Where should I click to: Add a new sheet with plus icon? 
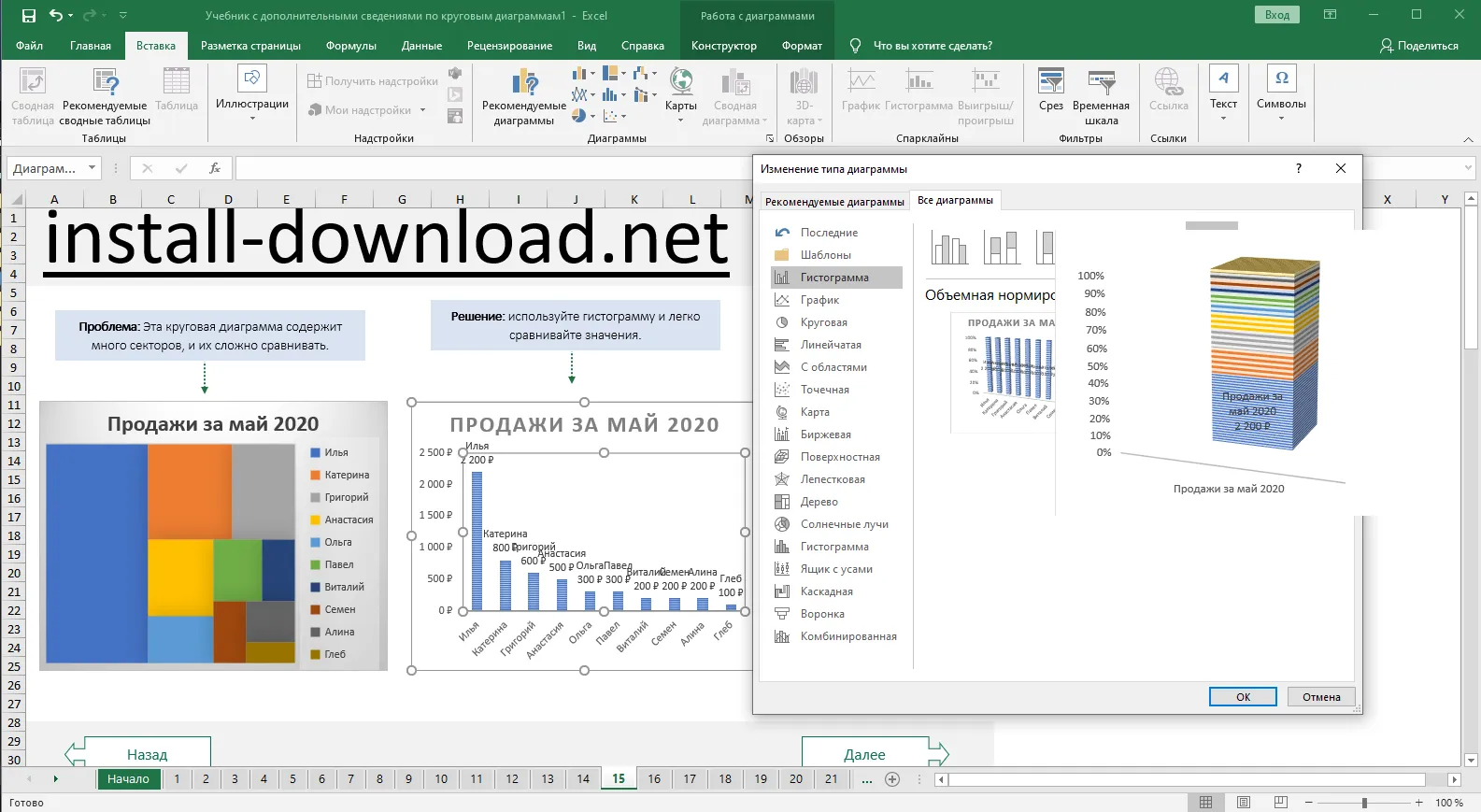[892, 779]
